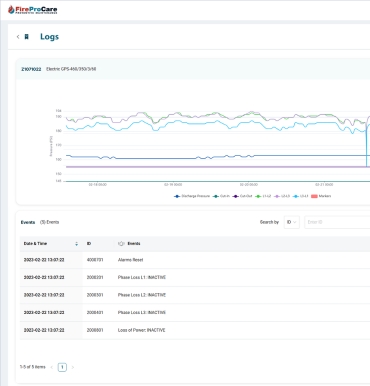Select the Loss of Power: INACTIVE event

pos(141,330)
